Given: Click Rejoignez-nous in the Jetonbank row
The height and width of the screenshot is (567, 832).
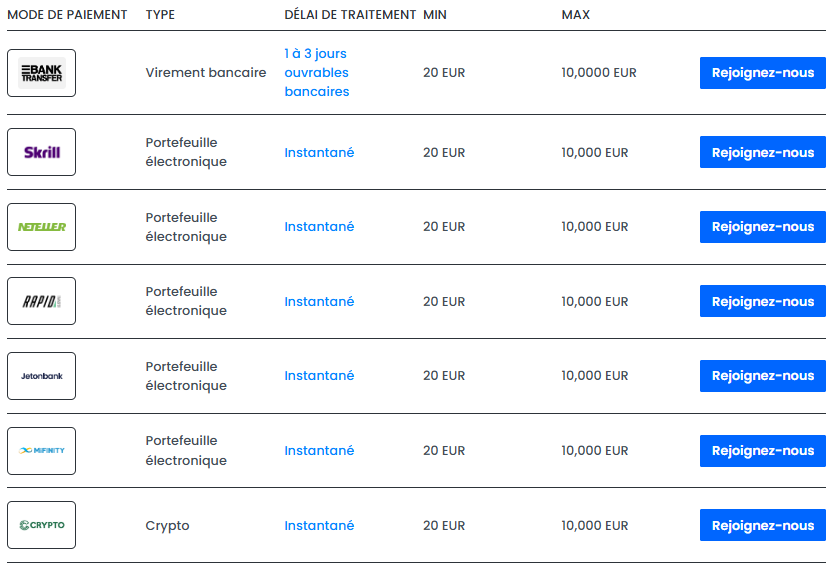Looking at the screenshot, I should 762,376.
